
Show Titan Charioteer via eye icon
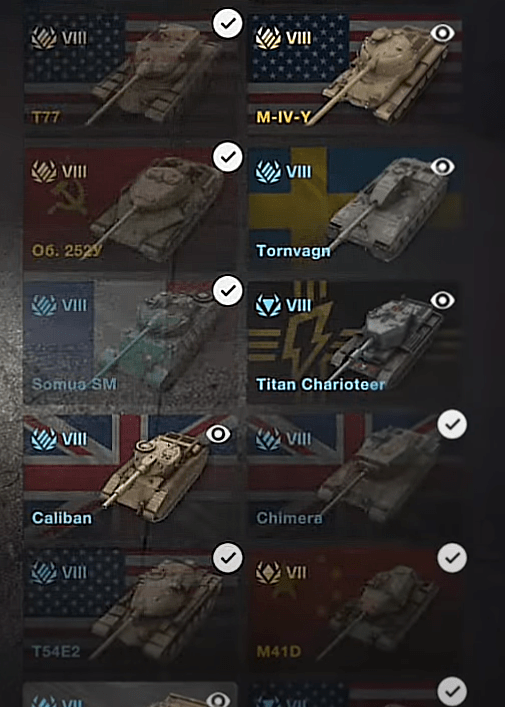pyautogui.click(x=442, y=300)
